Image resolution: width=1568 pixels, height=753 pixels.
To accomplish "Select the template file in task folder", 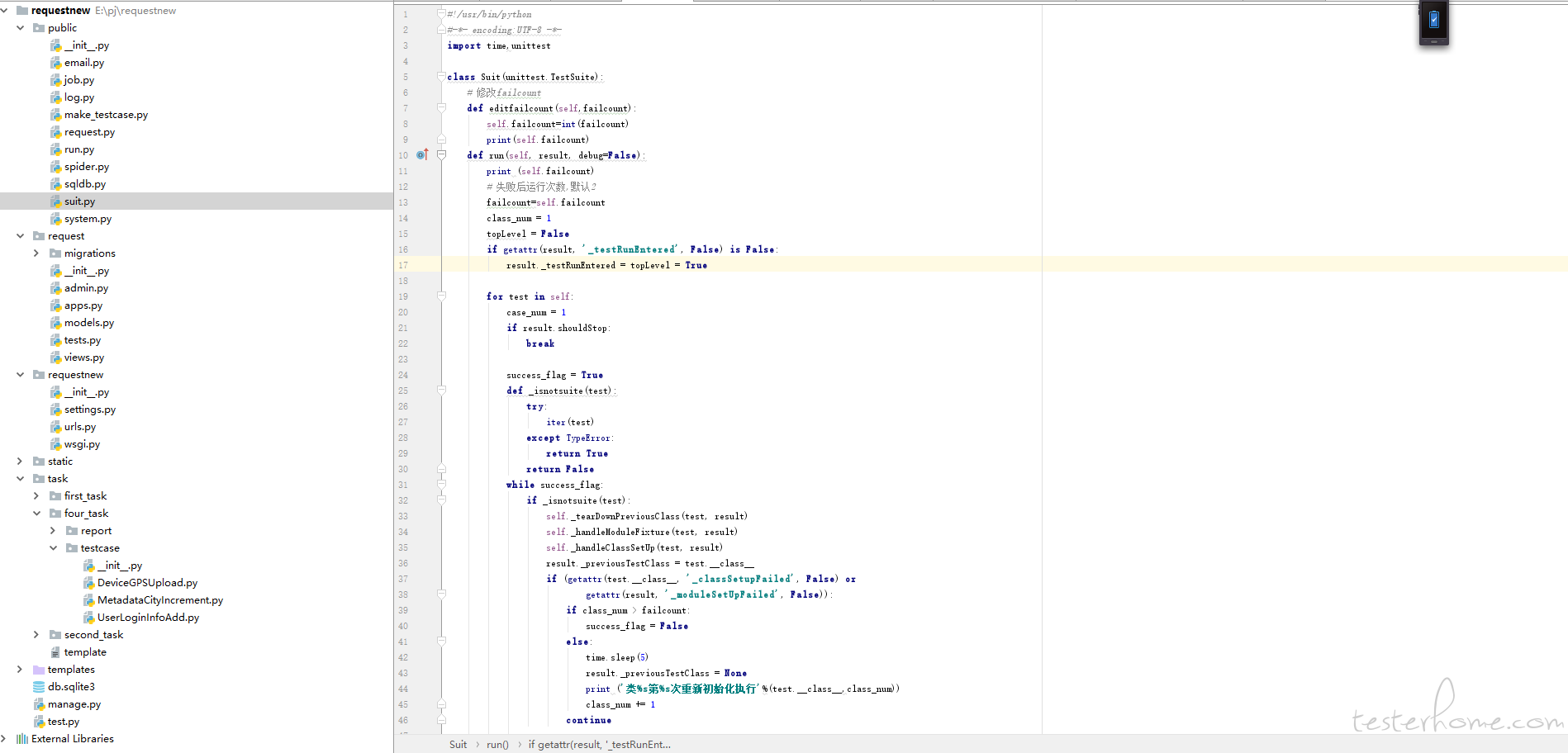I will [85, 652].
